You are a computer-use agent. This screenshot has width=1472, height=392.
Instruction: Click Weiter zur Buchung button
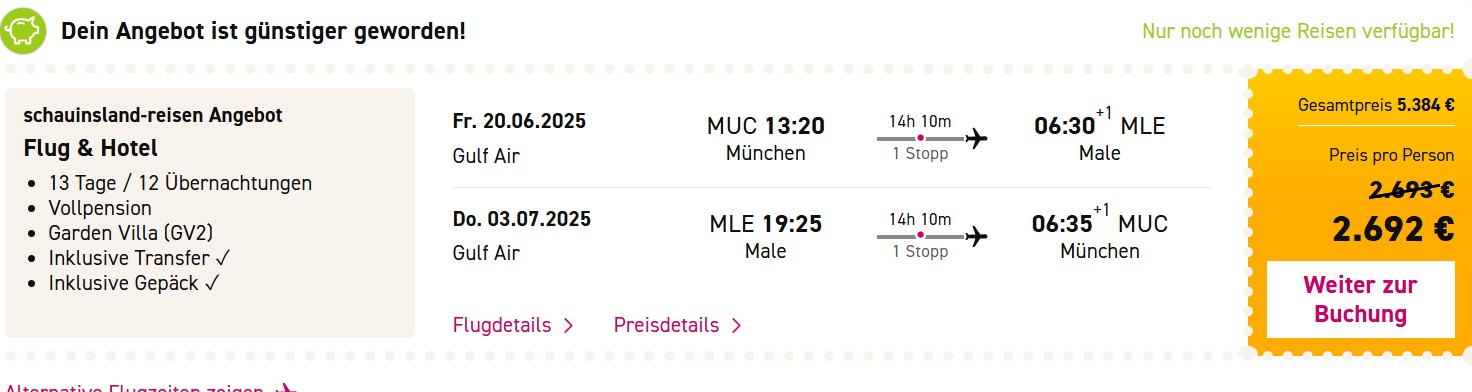[1360, 299]
